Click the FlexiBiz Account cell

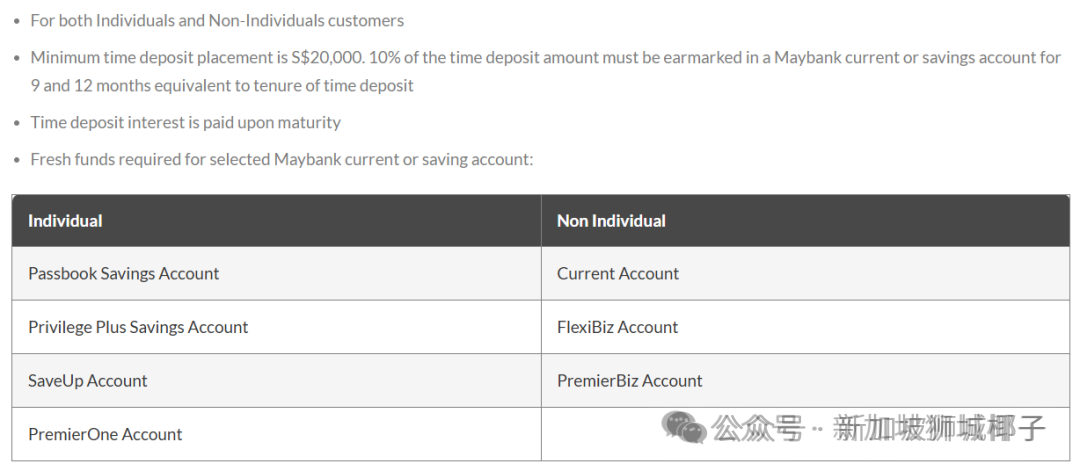(617, 327)
